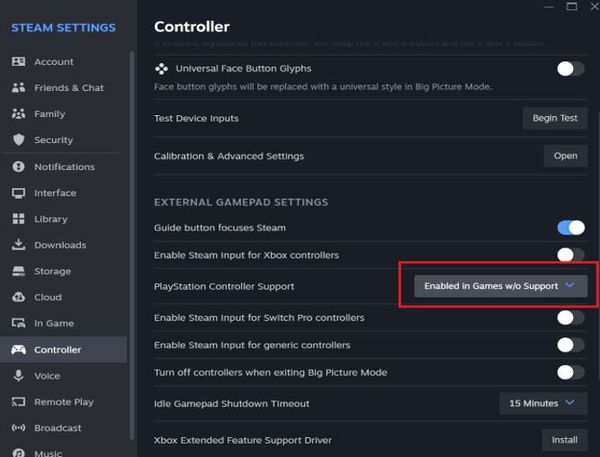Click the Account person icon in sidebar
Screen dimensions: 600x457
pos(18,62)
